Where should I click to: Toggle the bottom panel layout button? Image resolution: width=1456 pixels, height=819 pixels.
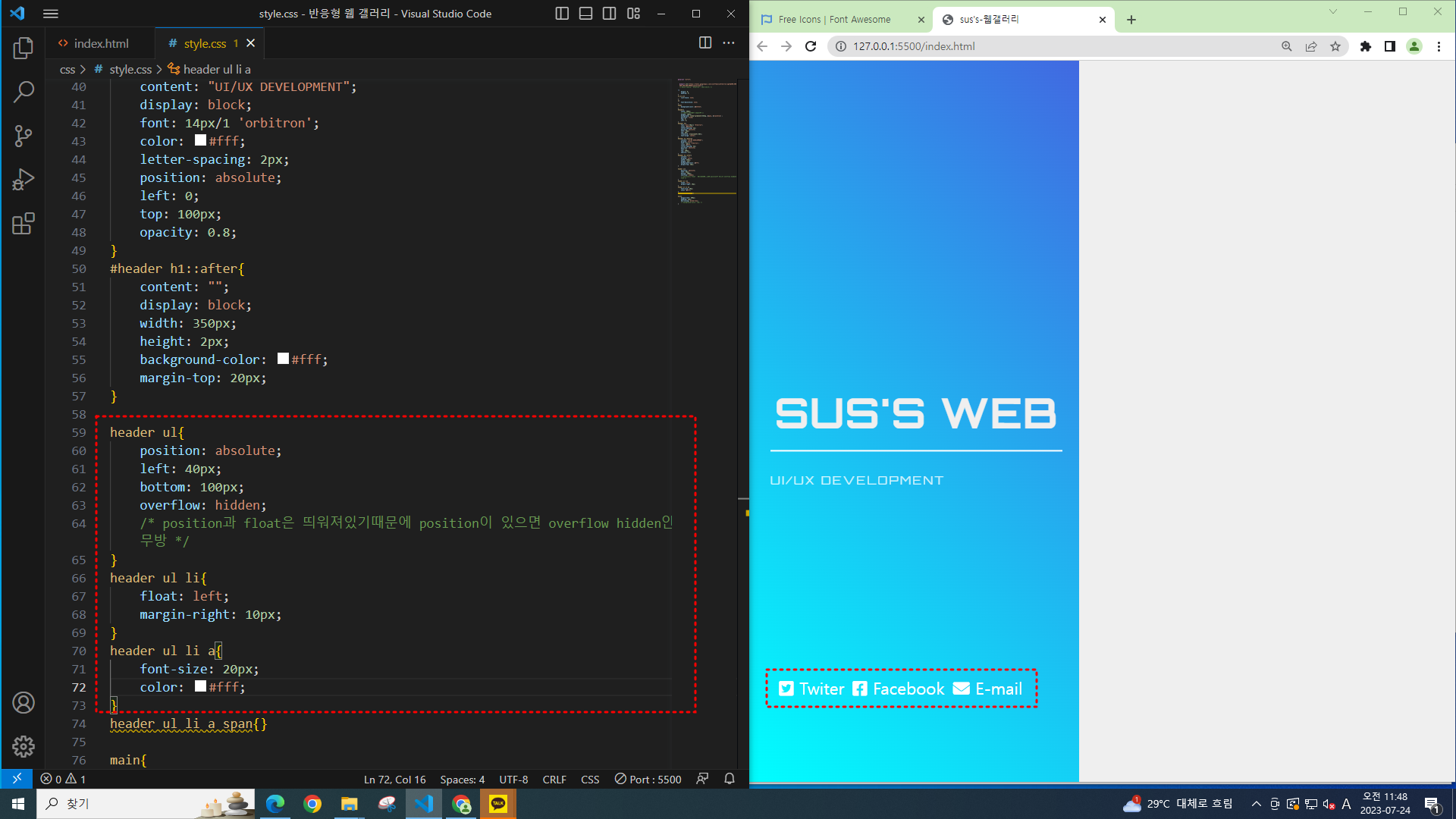click(x=585, y=14)
